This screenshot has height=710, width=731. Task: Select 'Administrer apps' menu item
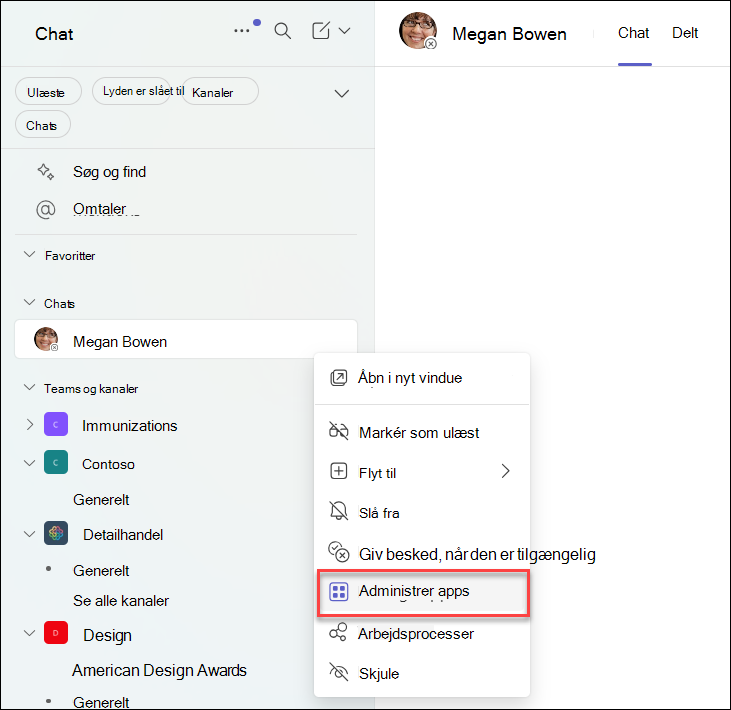(422, 592)
